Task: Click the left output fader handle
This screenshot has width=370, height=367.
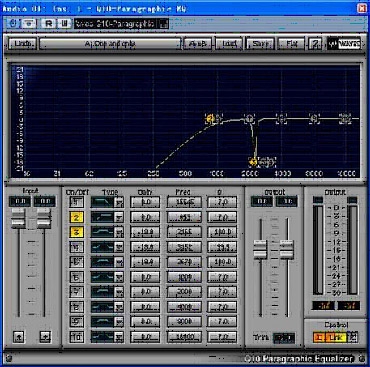Action: [260, 249]
